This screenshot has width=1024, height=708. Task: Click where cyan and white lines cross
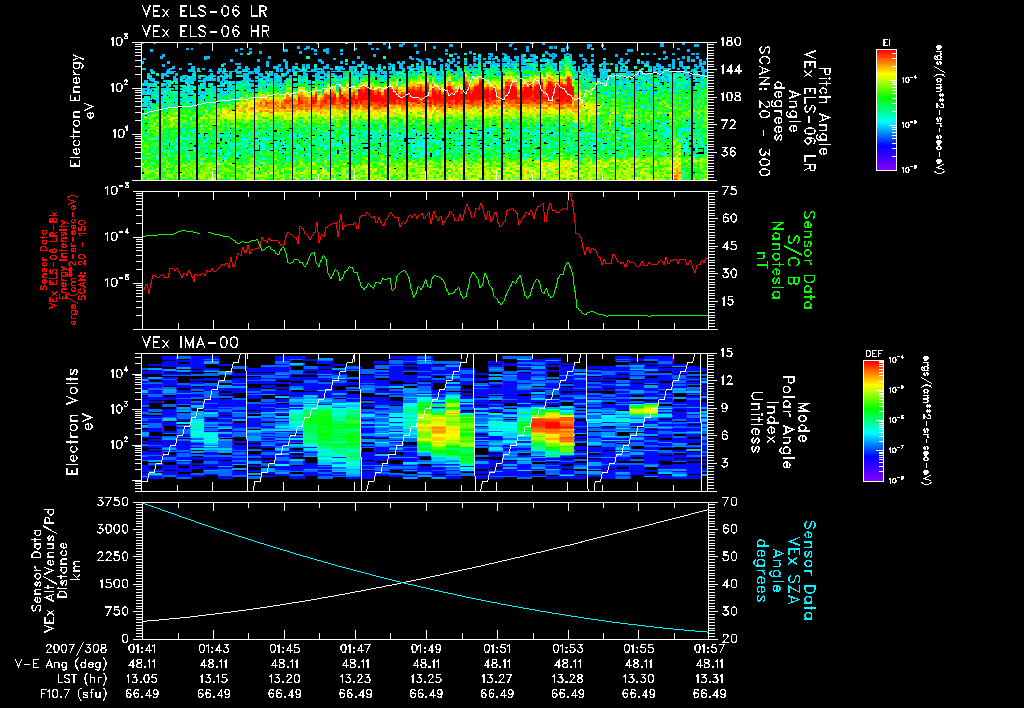coord(404,582)
